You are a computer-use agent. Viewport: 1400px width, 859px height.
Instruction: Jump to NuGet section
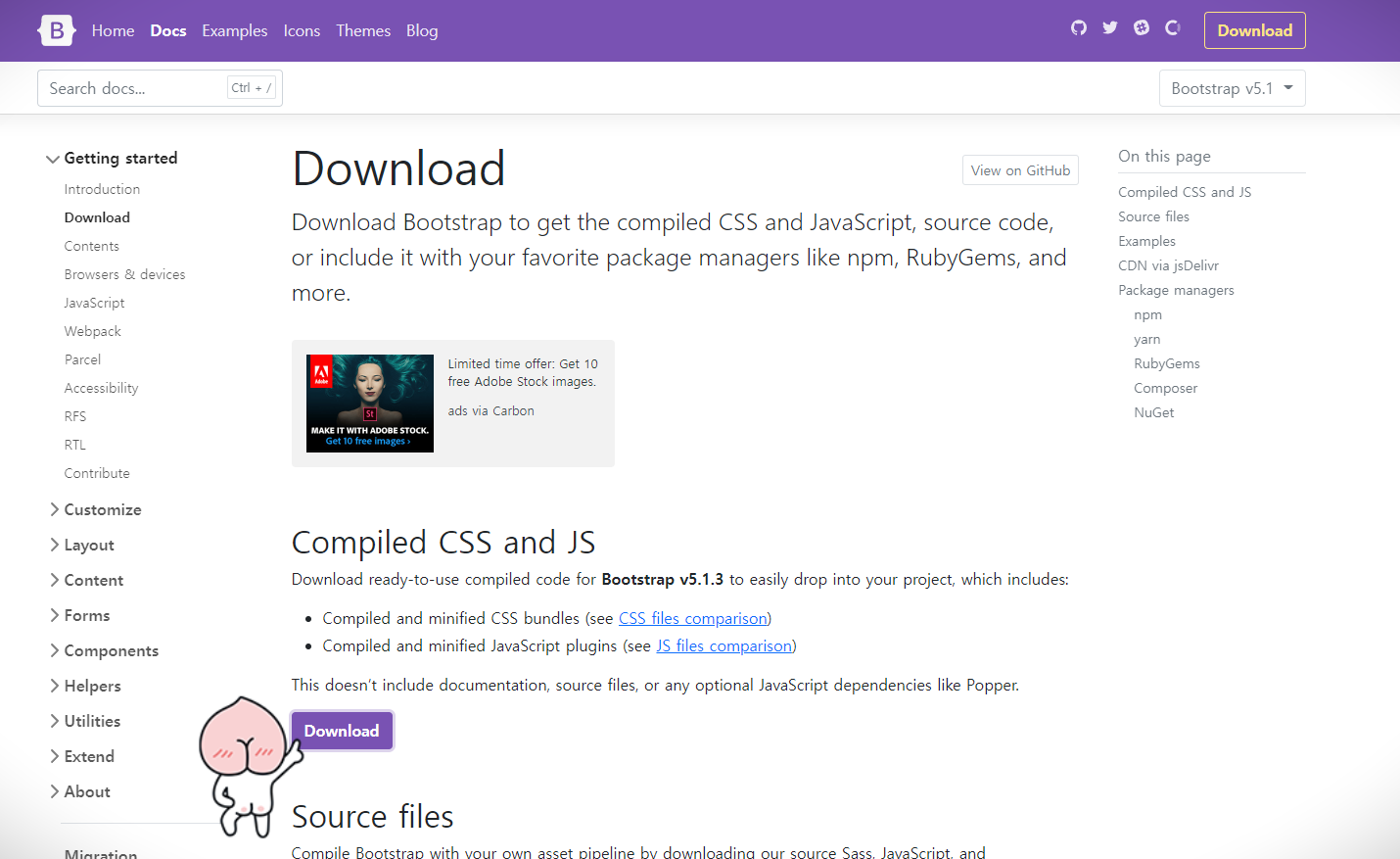point(1153,412)
